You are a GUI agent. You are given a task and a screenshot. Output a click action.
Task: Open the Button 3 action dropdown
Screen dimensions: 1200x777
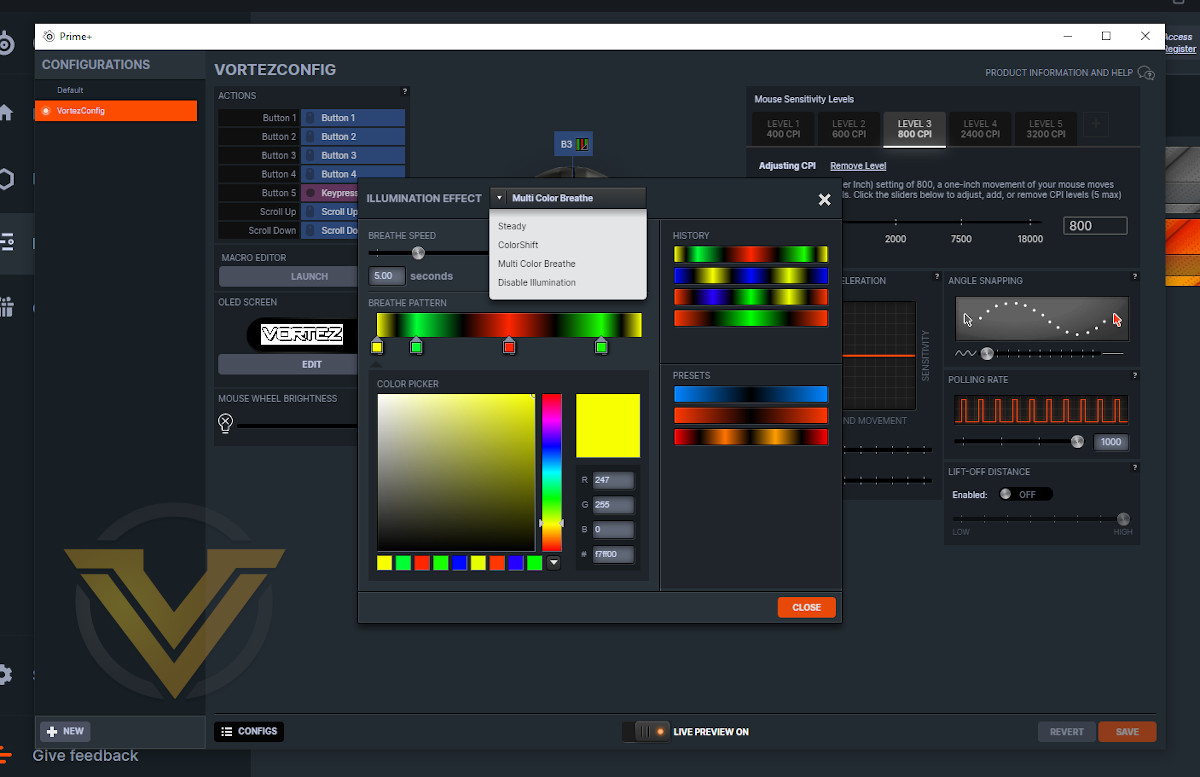click(353, 155)
